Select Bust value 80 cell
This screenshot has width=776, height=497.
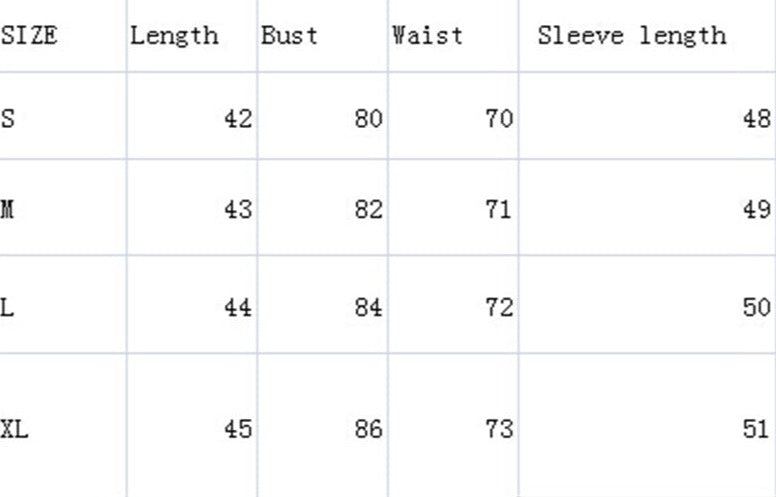point(368,119)
